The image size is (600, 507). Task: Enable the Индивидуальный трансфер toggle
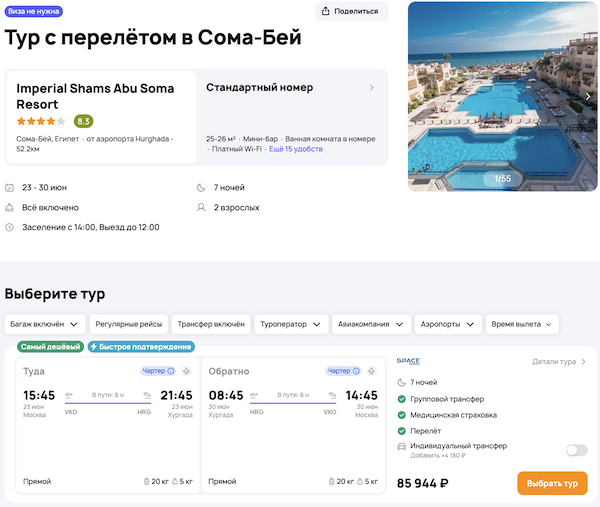pos(576,450)
